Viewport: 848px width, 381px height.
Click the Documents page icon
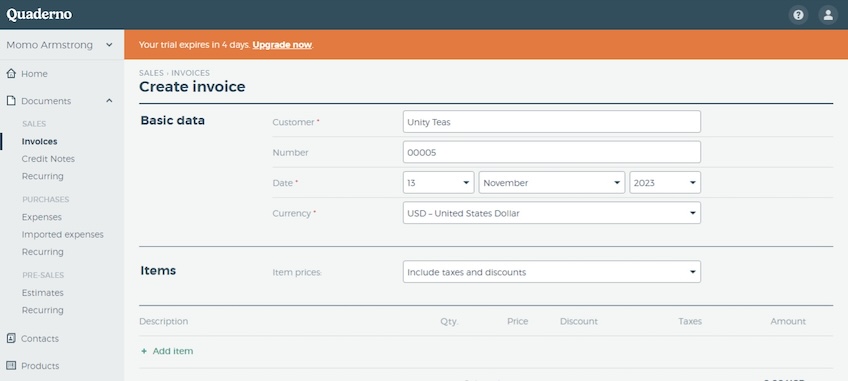pos(11,101)
